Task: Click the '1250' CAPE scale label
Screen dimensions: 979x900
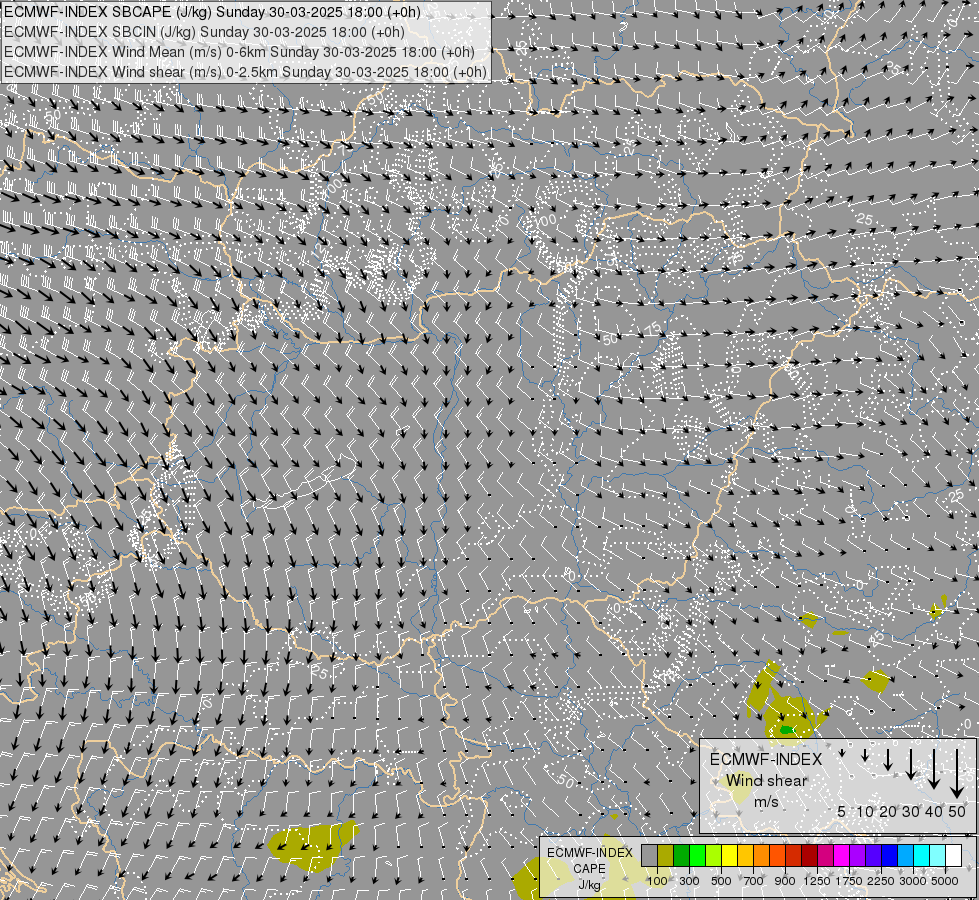Action: pyautogui.click(x=817, y=881)
